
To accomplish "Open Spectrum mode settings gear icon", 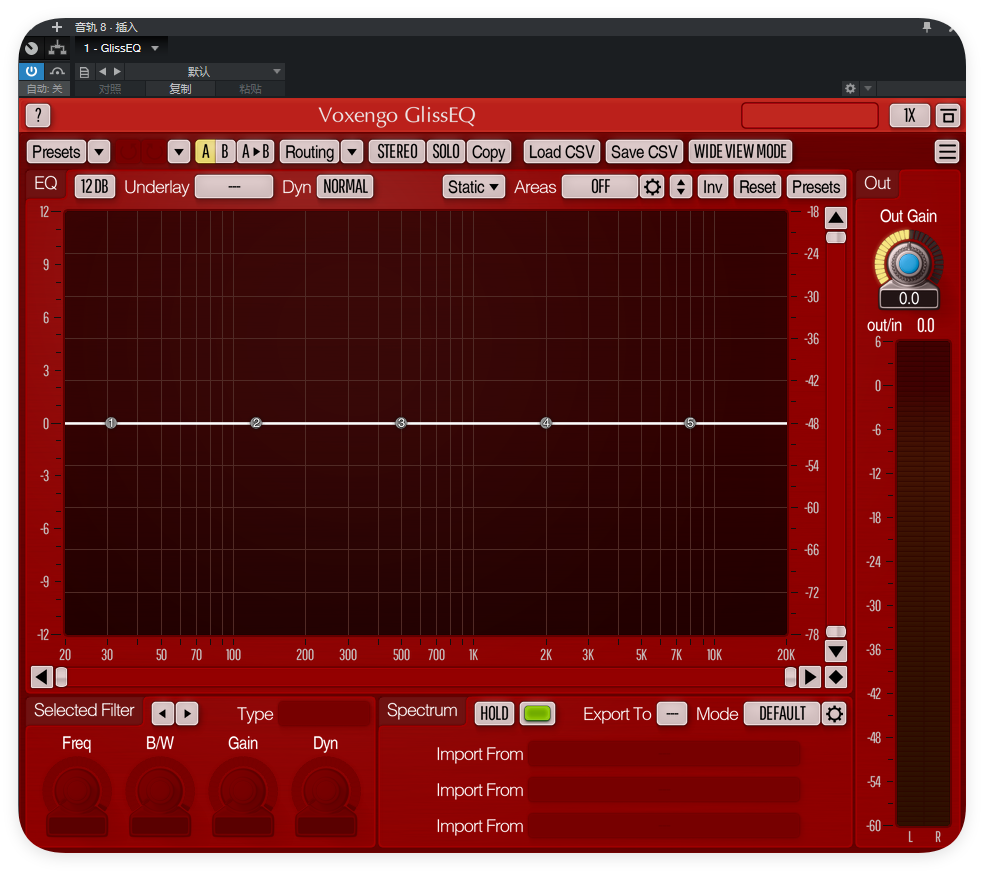I will [x=834, y=713].
